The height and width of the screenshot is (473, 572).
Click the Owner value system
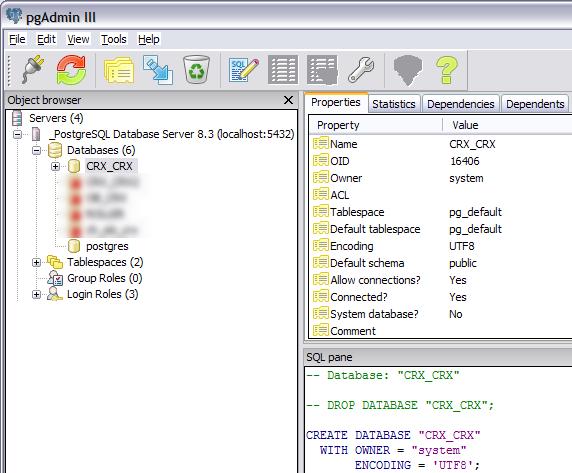[x=466, y=178]
